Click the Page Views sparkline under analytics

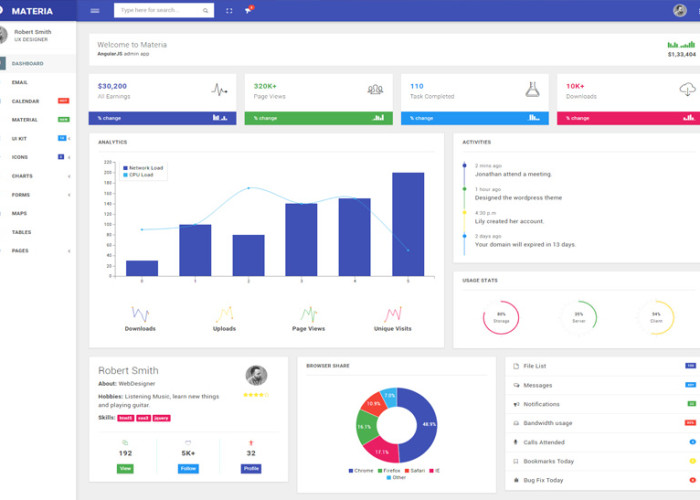[x=309, y=314]
